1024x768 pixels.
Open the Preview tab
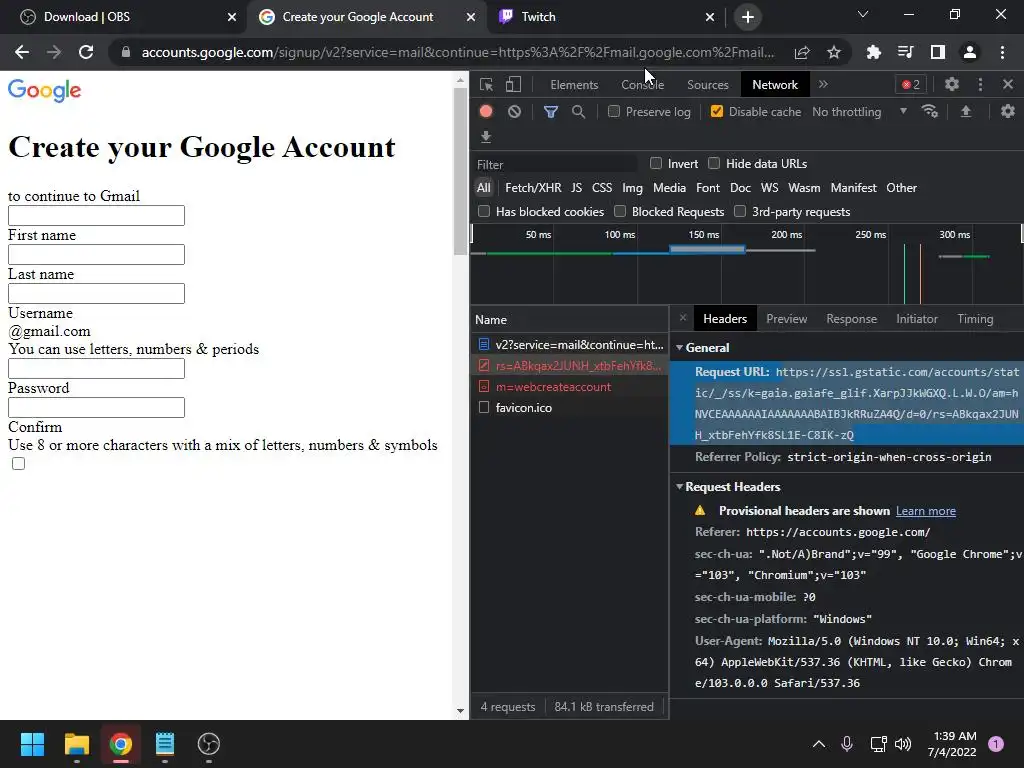click(786, 319)
